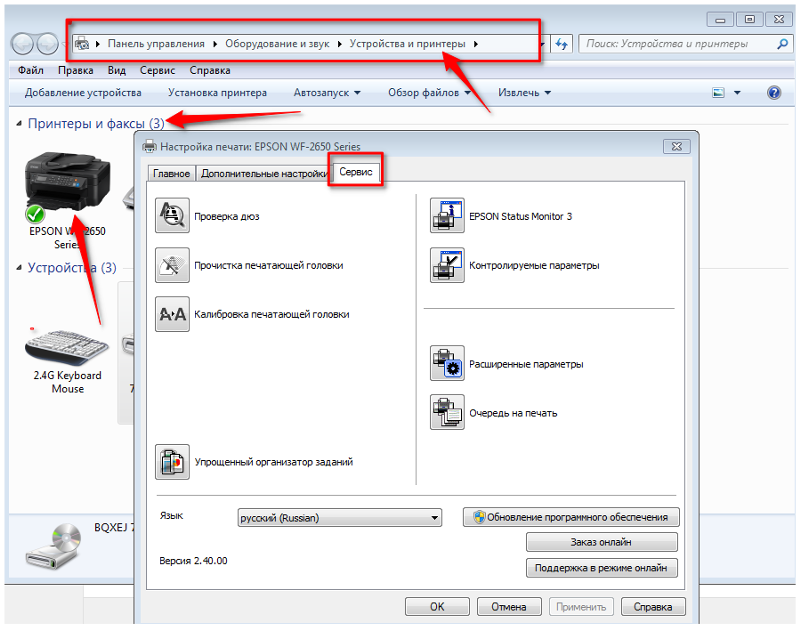Open the view options dropdown arrow
Viewport: 800px width, 628px height.
(x=737, y=93)
